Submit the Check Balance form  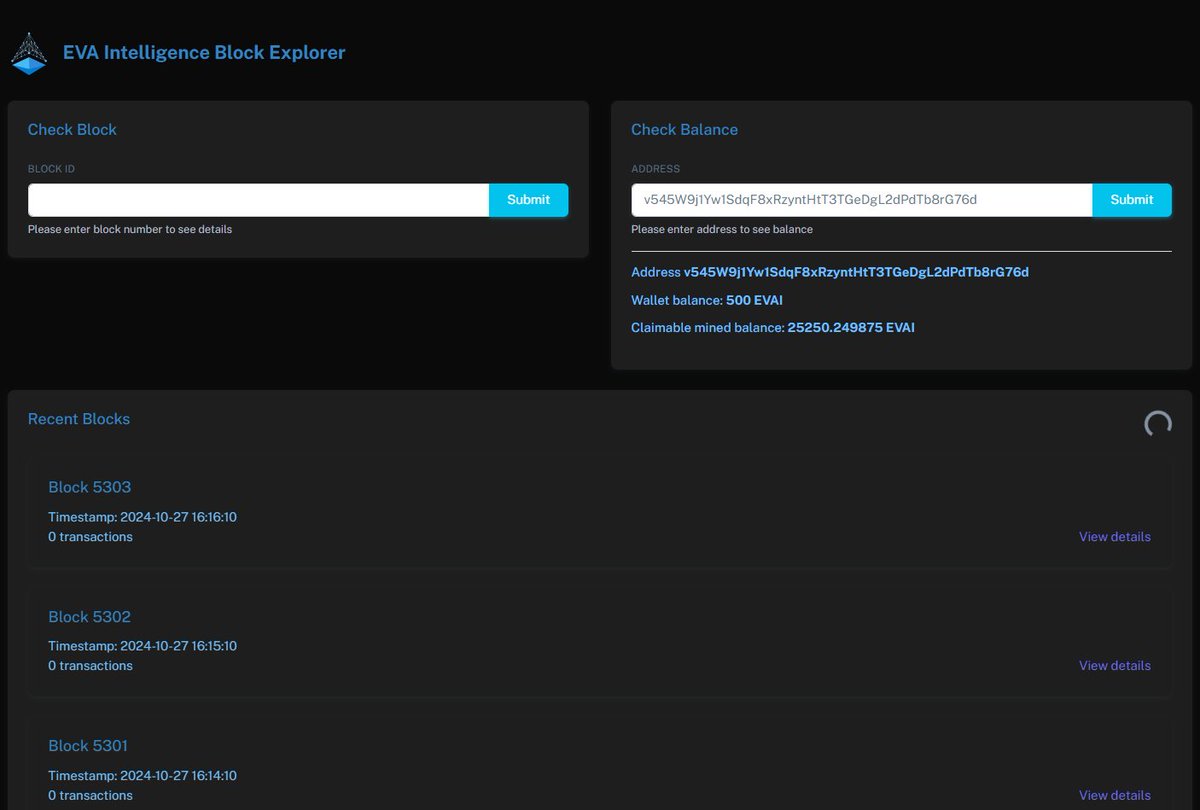[1131, 200]
